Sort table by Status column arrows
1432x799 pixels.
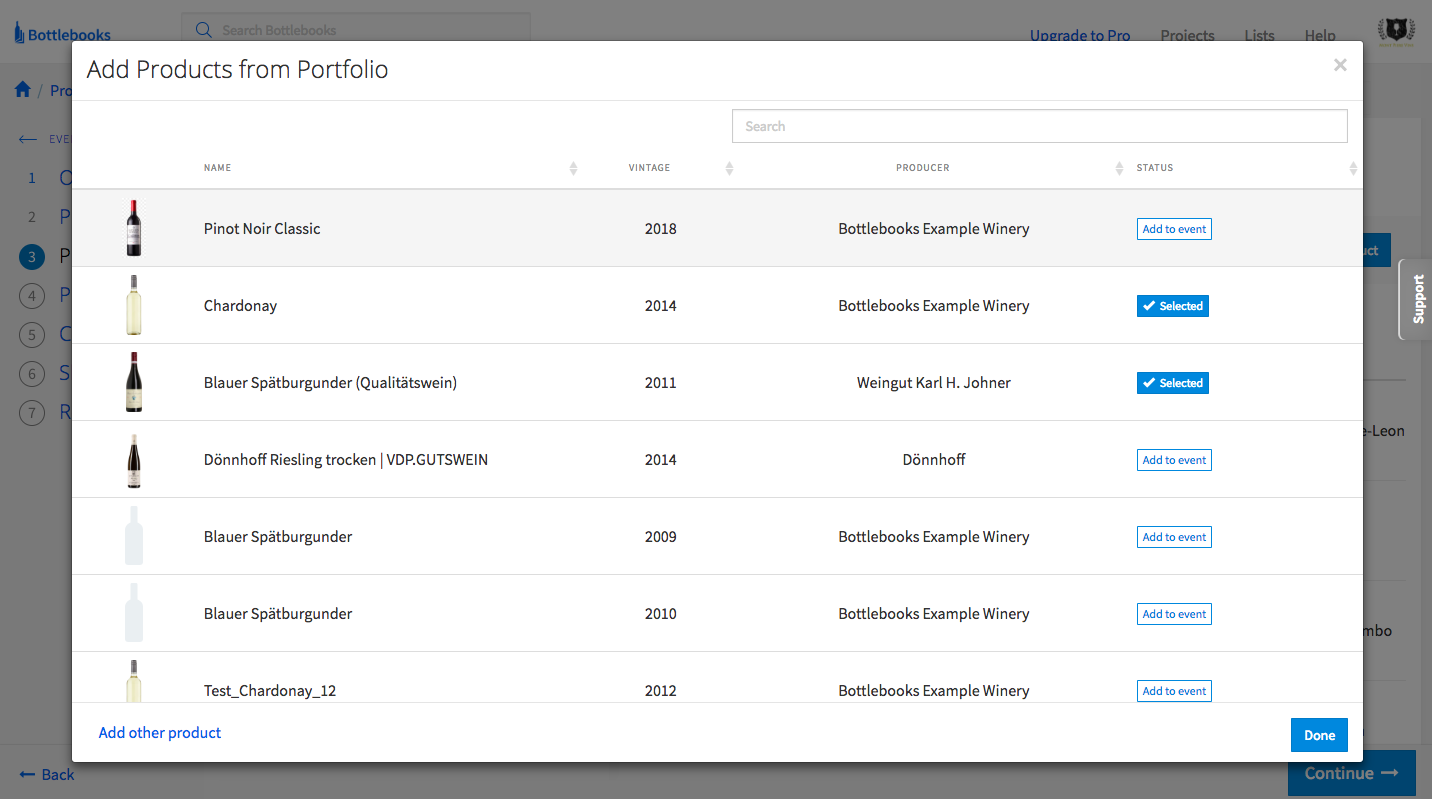[x=1353, y=168]
